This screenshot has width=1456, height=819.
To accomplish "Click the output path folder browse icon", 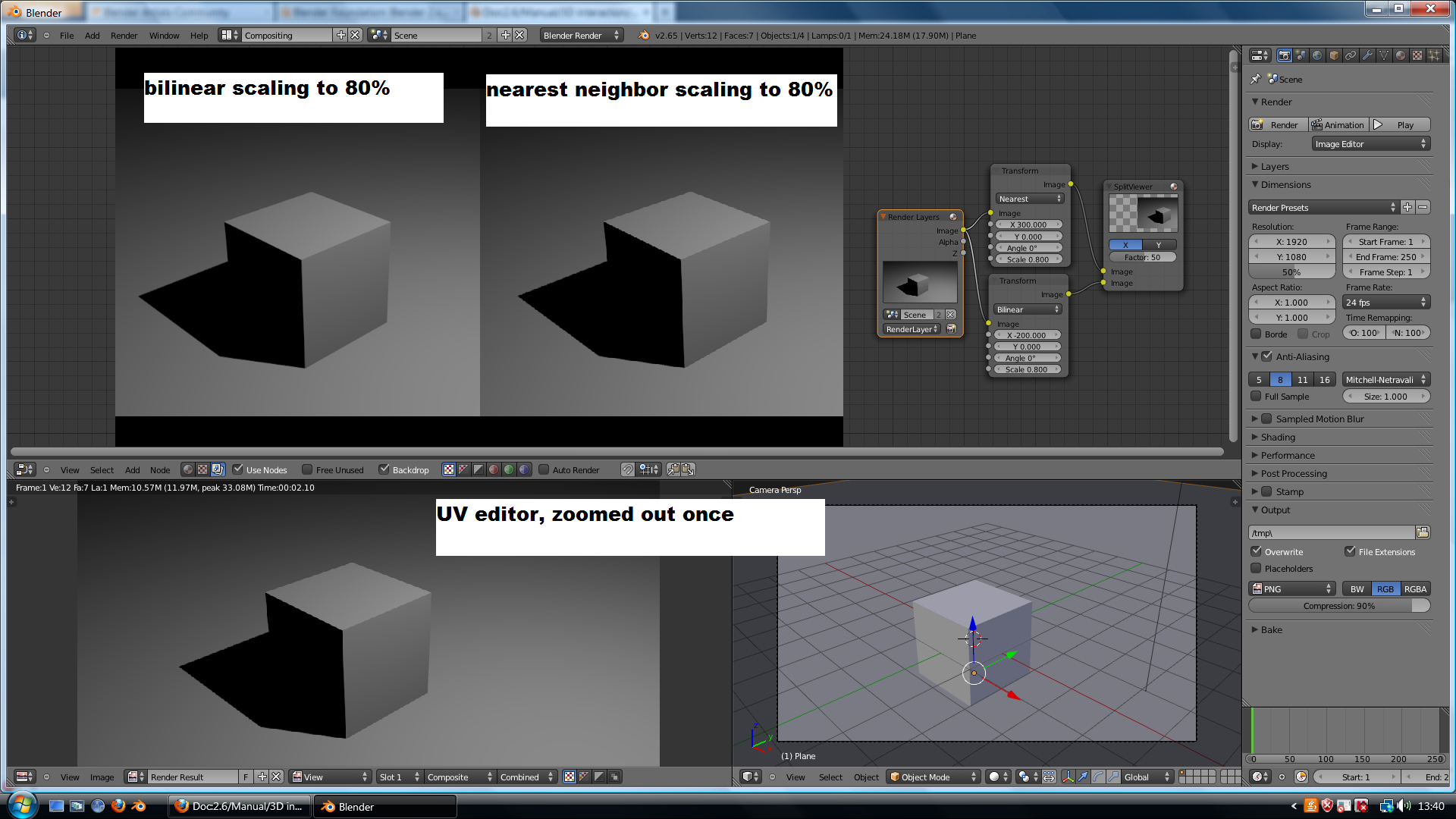I will point(1423,532).
